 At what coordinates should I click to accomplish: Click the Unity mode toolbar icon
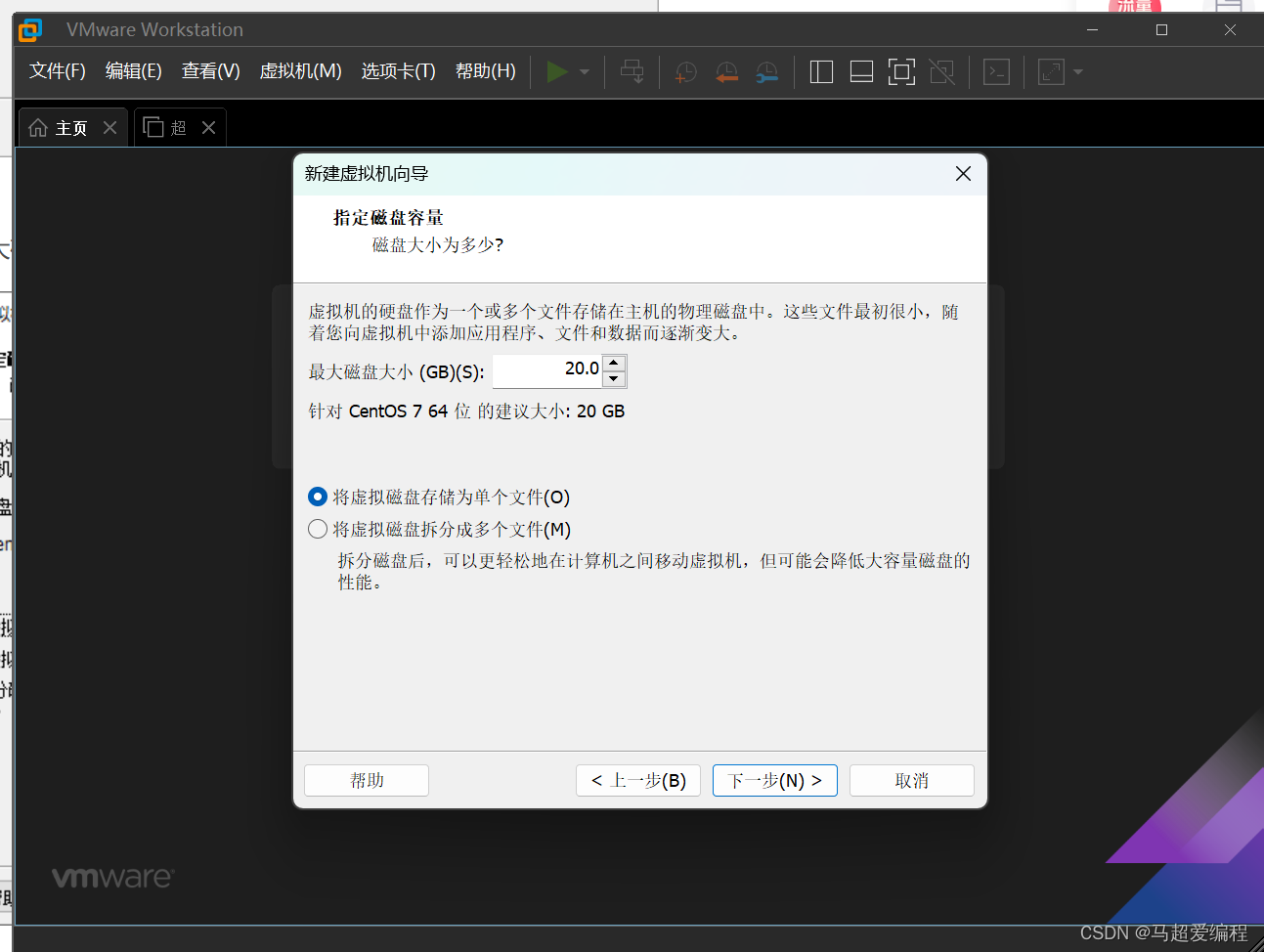point(942,71)
